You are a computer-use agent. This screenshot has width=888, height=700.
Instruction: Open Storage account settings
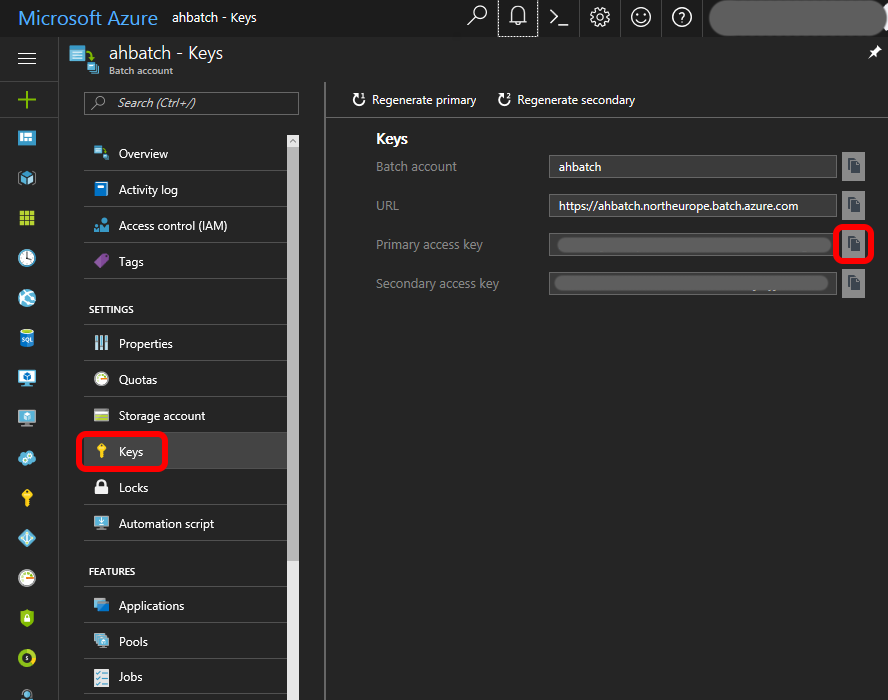click(185, 416)
